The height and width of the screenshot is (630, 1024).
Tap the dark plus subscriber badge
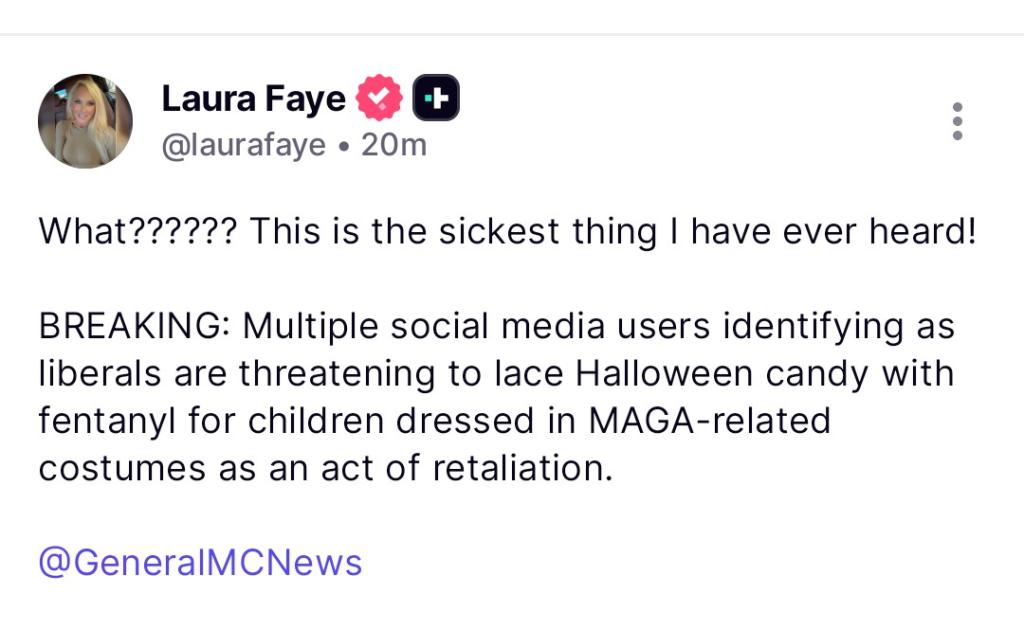pos(436,99)
